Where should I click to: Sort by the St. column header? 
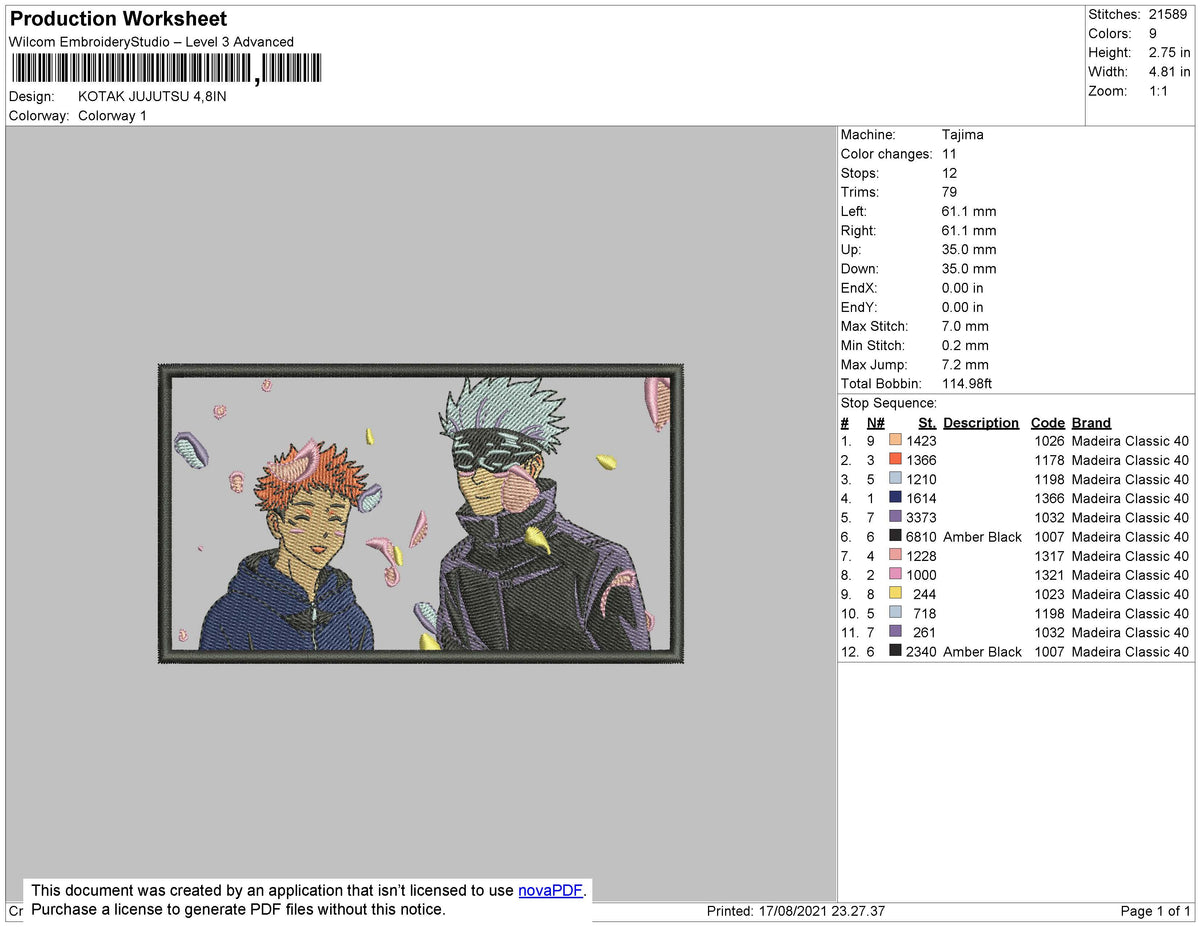click(x=926, y=422)
